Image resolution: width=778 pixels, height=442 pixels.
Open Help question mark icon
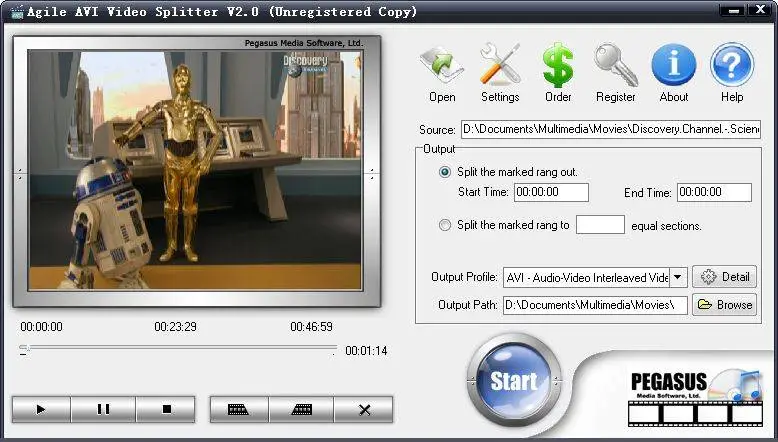point(732,74)
